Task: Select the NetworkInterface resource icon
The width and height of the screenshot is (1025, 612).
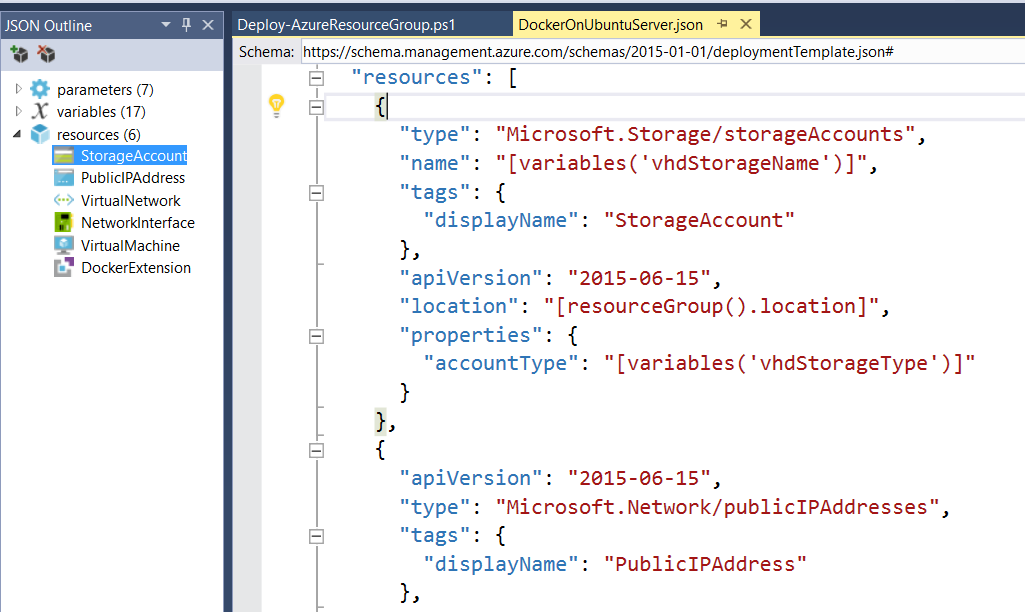Action: [64, 223]
